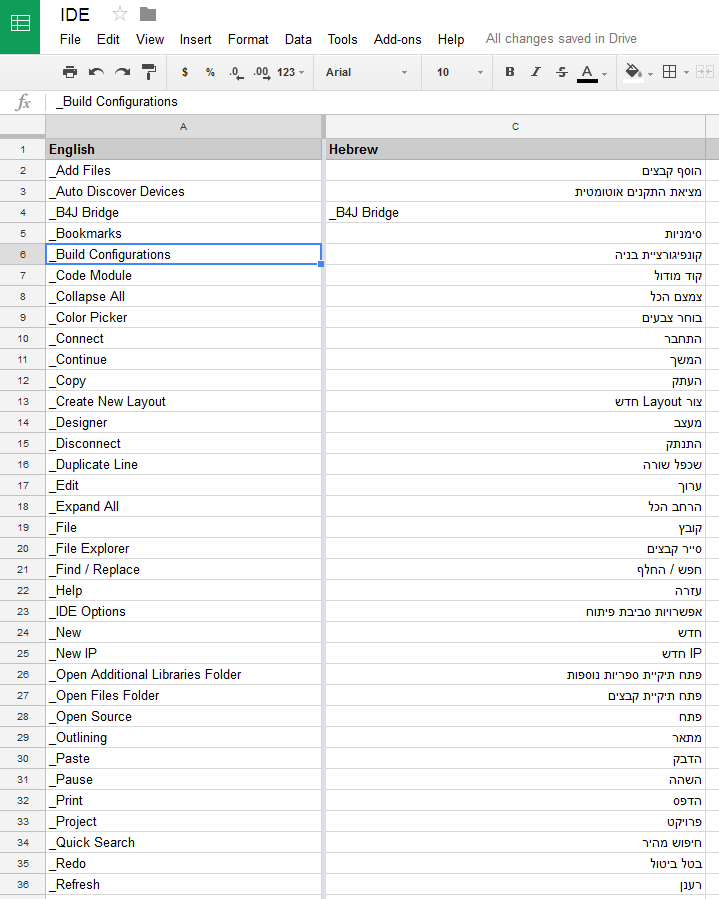Redo the last action
This screenshot has width=719, height=899.
pyautogui.click(x=122, y=72)
